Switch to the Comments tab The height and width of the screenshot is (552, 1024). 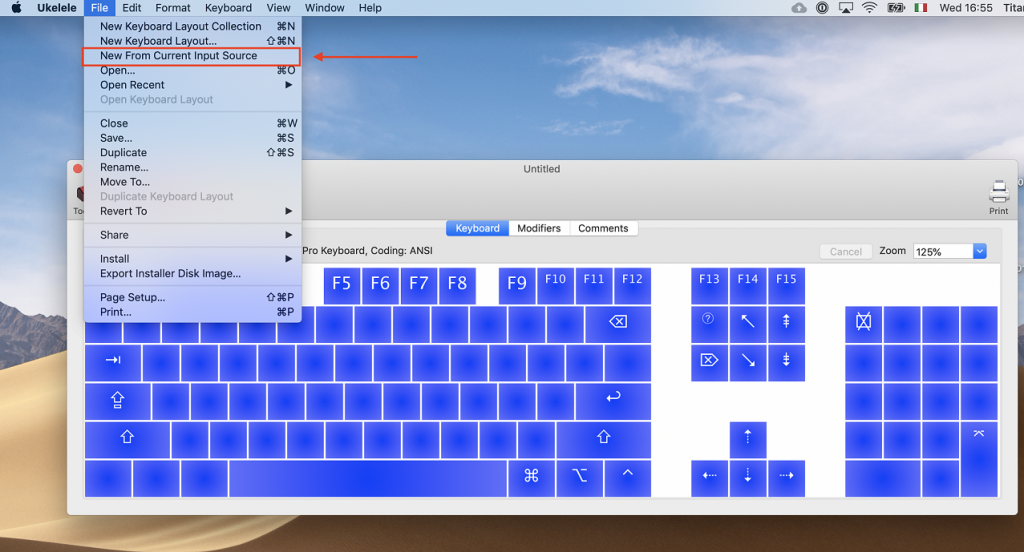point(603,228)
